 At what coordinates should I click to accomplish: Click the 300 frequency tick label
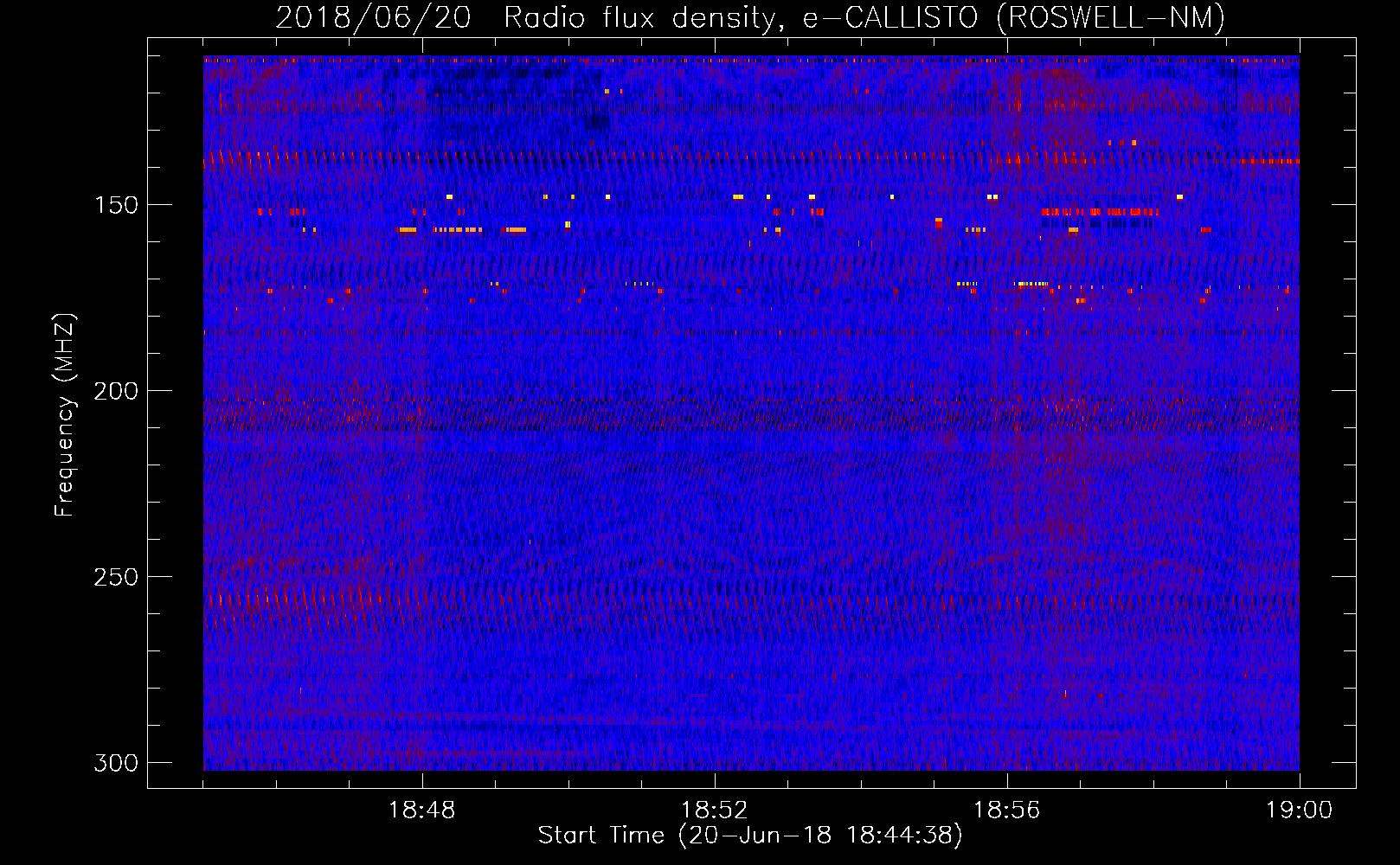pos(116,763)
